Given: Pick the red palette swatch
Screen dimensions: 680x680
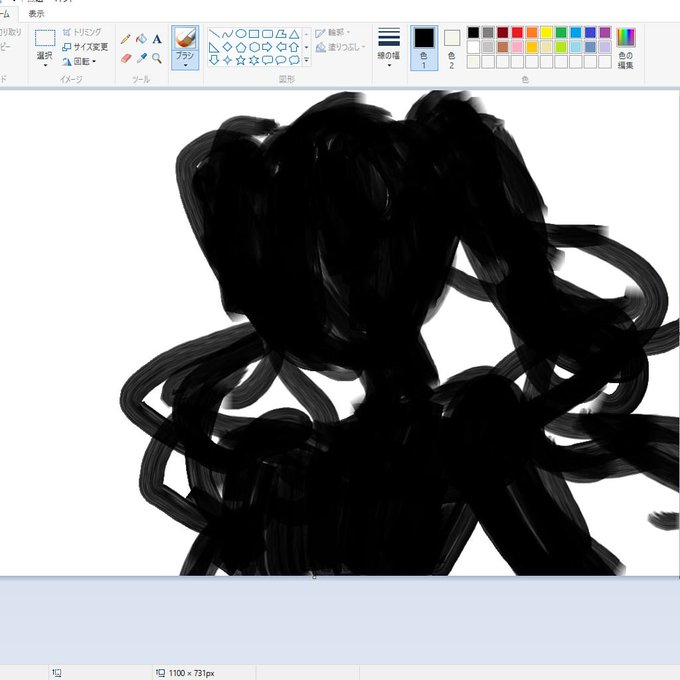Looking at the screenshot, I should tap(517, 33).
